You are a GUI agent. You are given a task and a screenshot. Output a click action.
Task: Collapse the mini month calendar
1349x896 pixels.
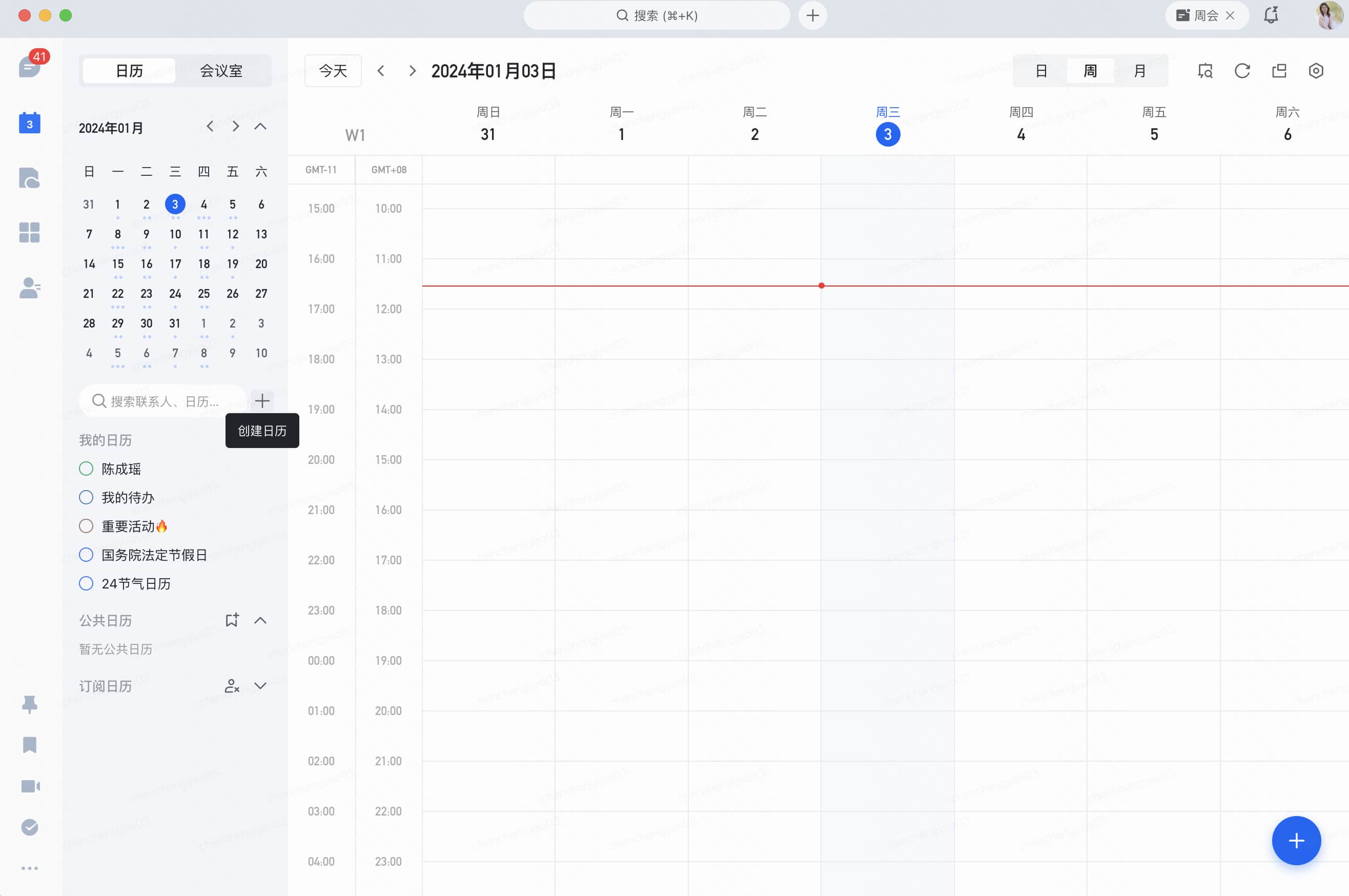260,126
